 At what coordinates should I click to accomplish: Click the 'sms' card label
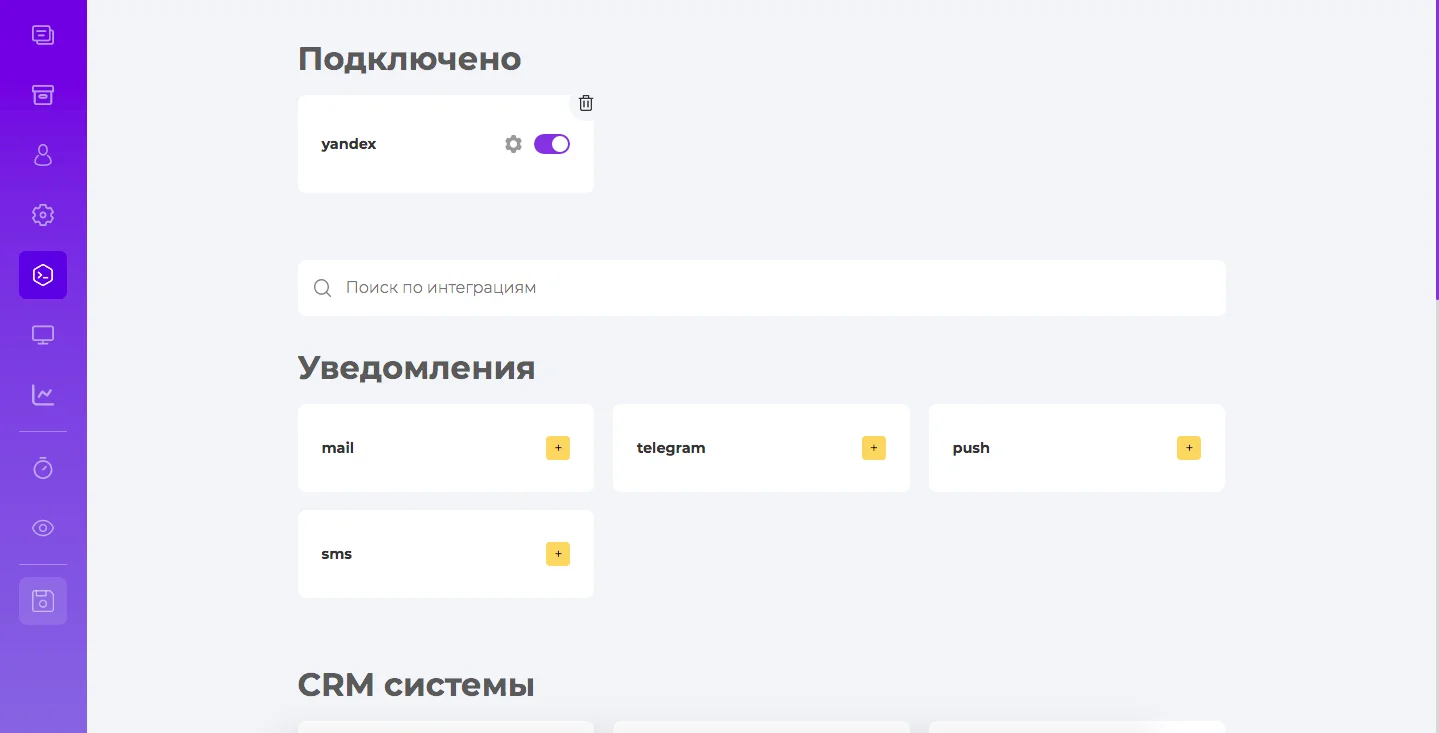pyautogui.click(x=337, y=554)
